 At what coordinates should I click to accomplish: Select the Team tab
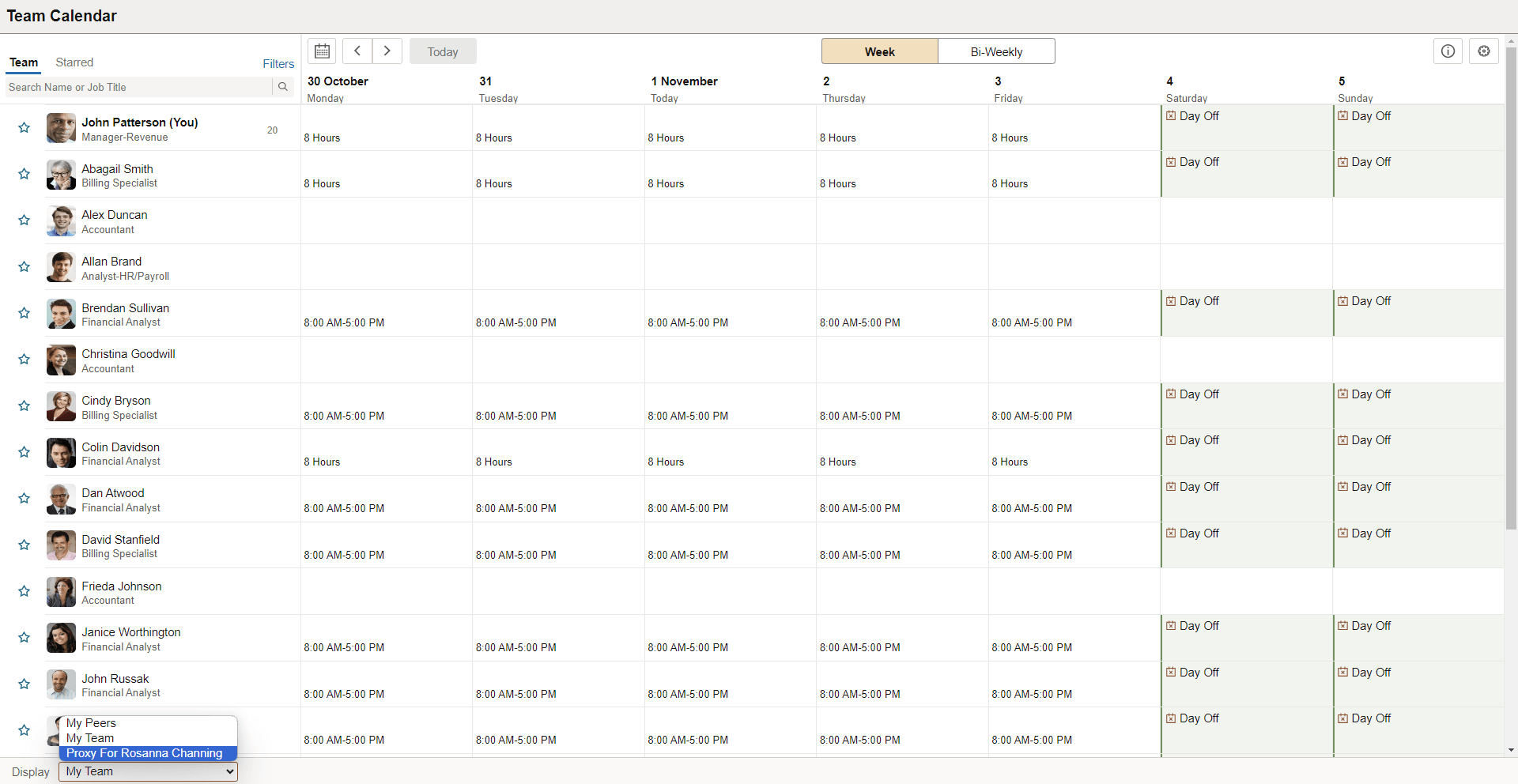(x=24, y=62)
